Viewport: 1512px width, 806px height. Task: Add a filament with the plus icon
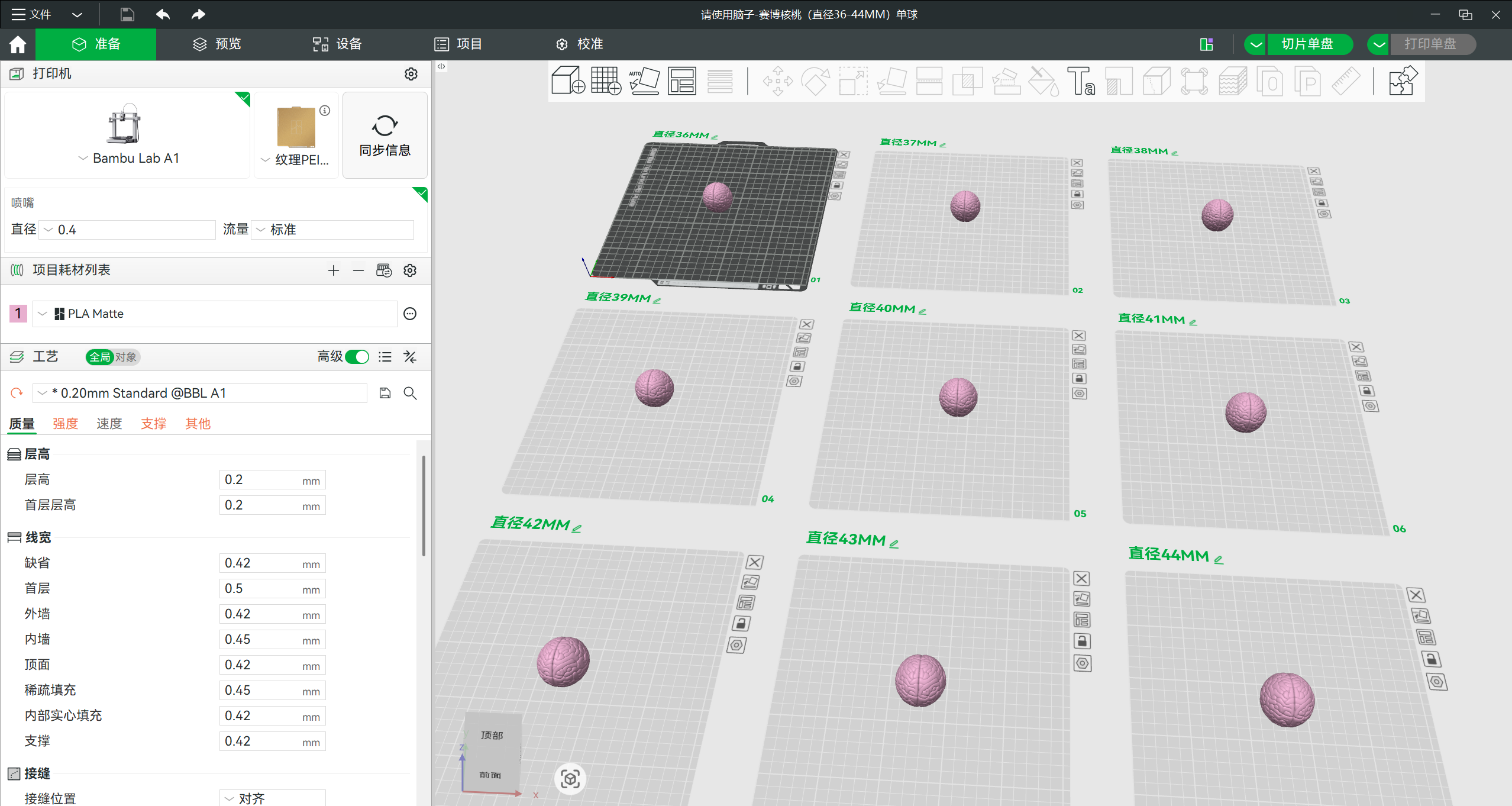coord(334,270)
